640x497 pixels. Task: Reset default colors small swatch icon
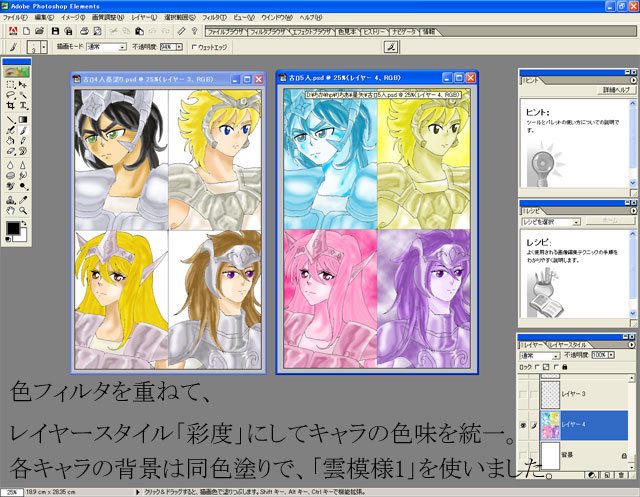pos(9,238)
